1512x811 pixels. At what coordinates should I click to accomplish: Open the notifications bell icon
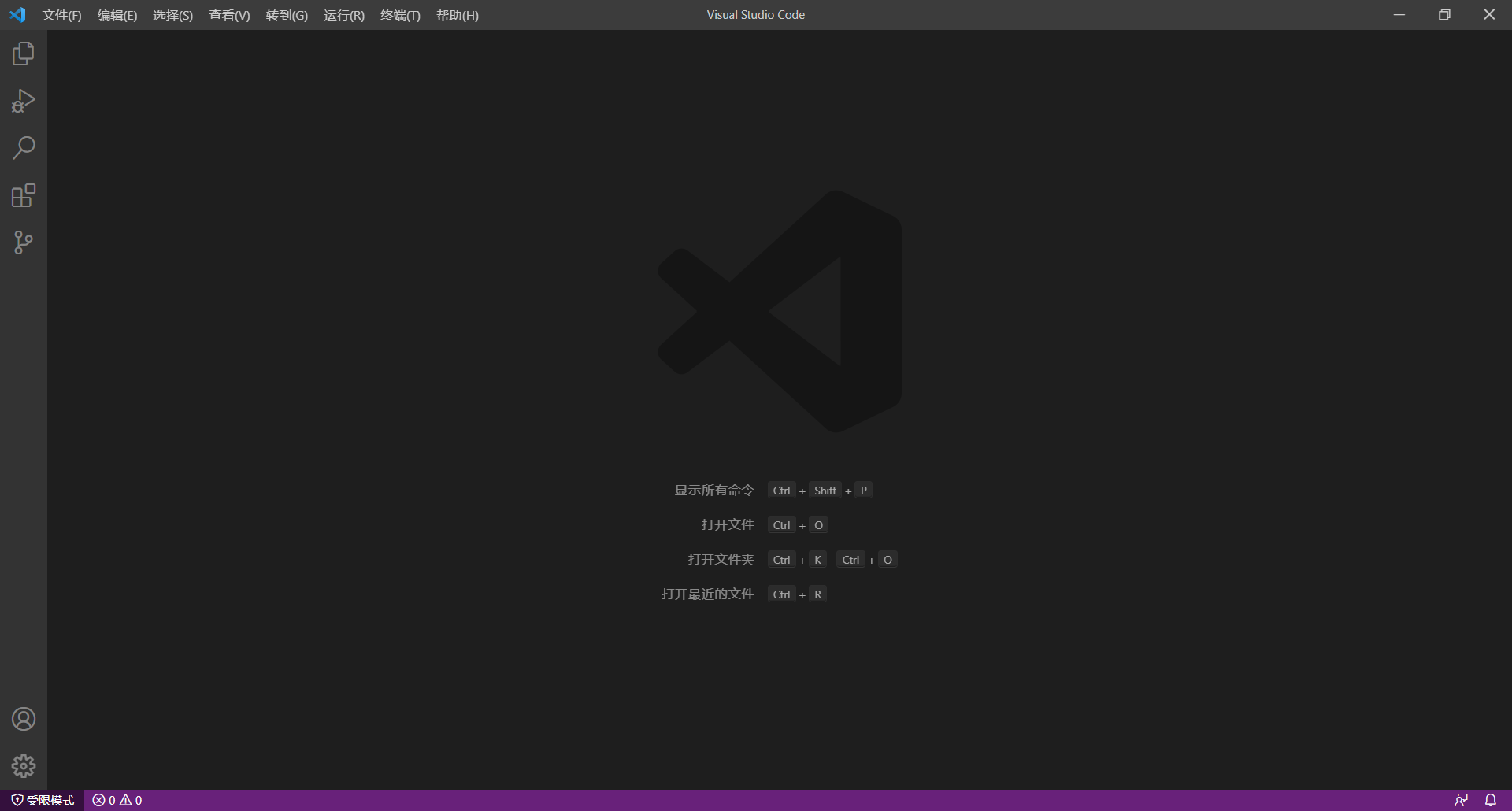point(1491,800)
